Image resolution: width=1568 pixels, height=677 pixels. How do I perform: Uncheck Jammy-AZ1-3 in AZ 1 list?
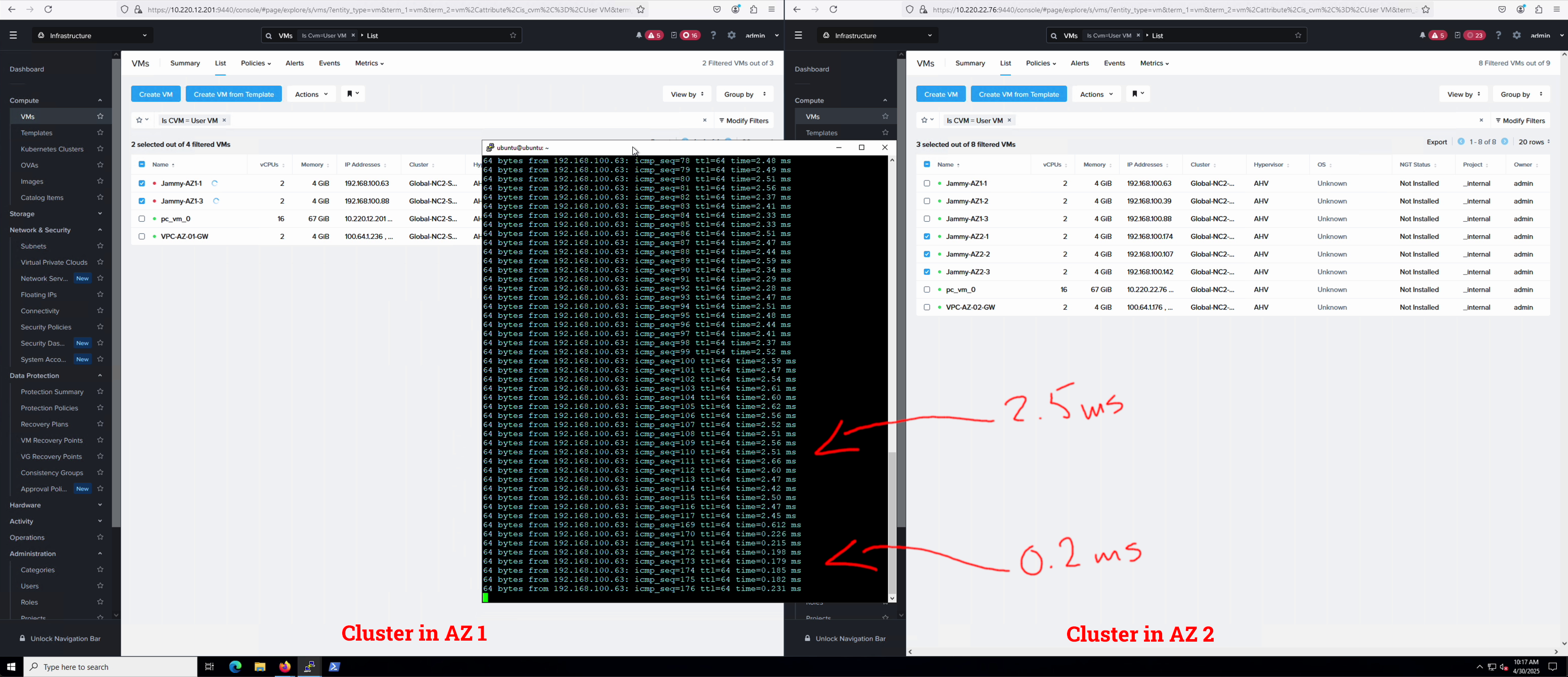[142, 201]
